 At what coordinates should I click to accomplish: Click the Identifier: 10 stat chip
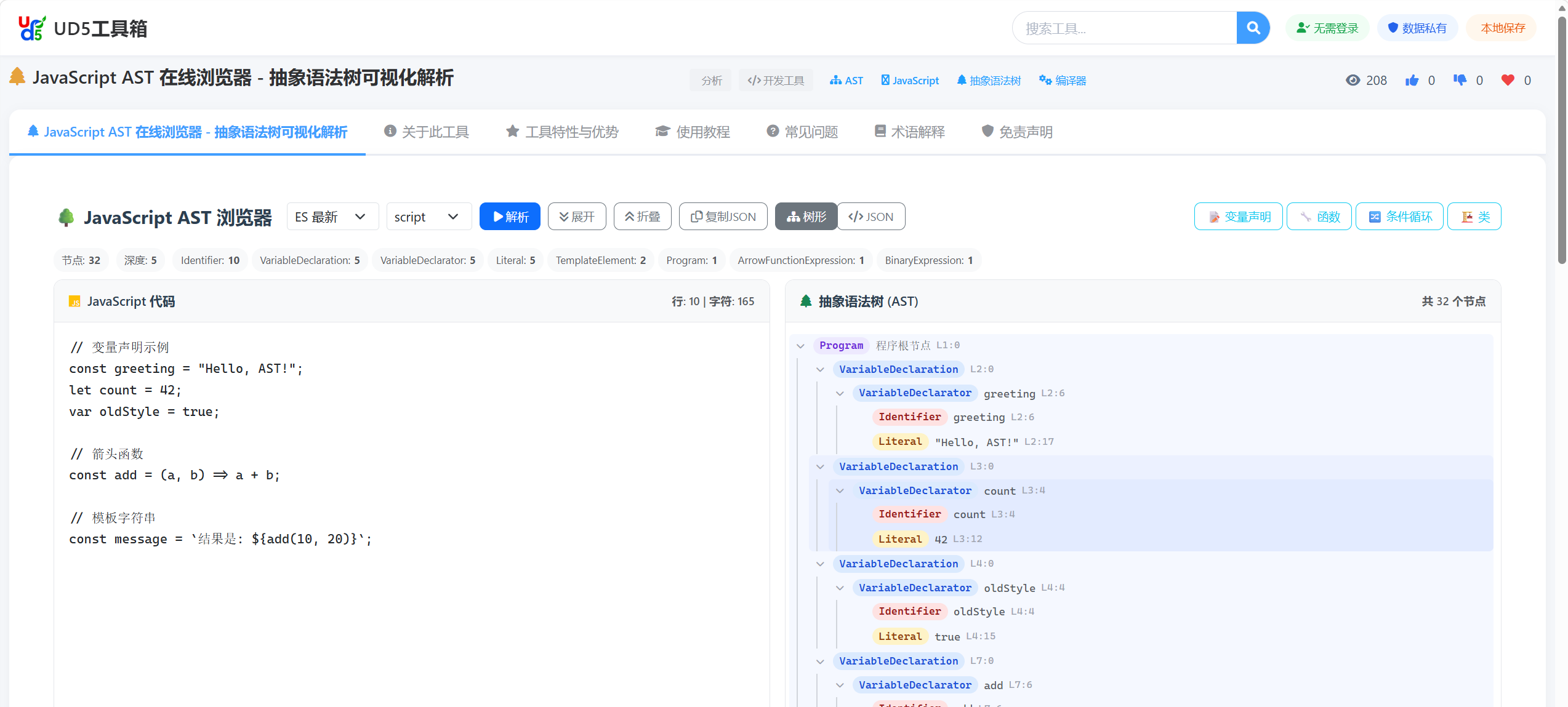click(x=210, y=260)
